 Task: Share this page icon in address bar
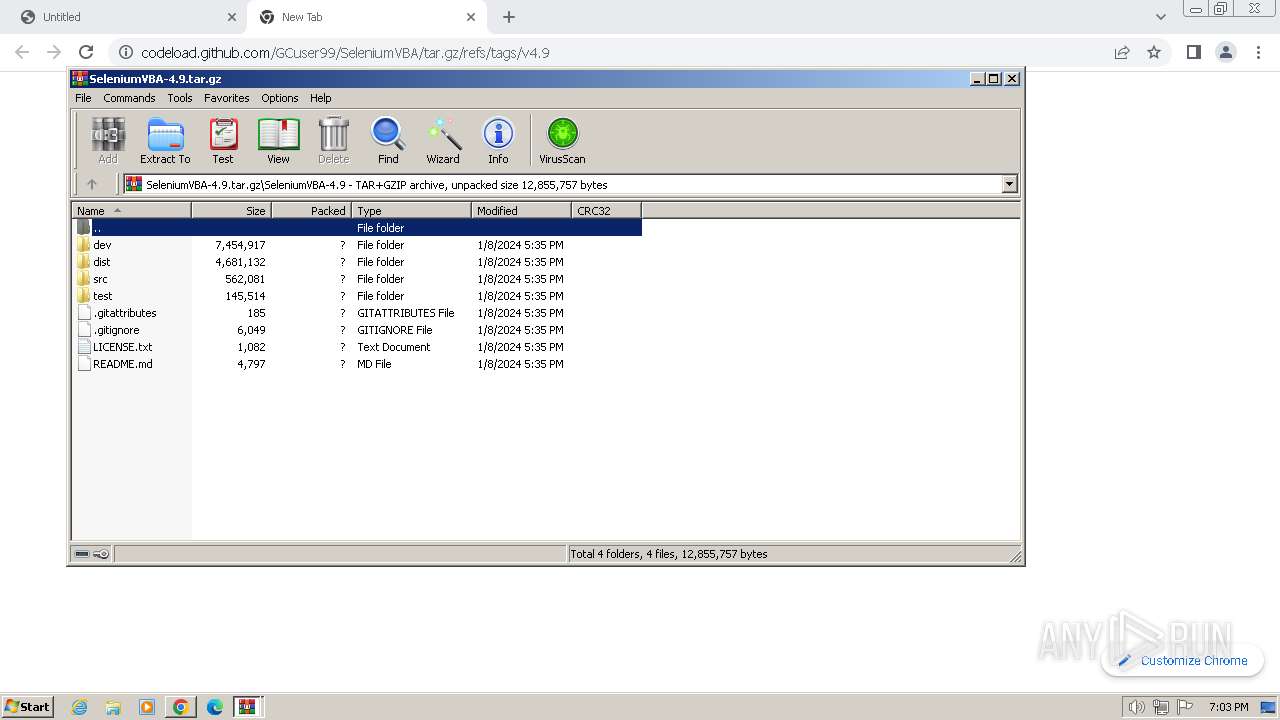pyautogui.click(x=1122, y=52)
